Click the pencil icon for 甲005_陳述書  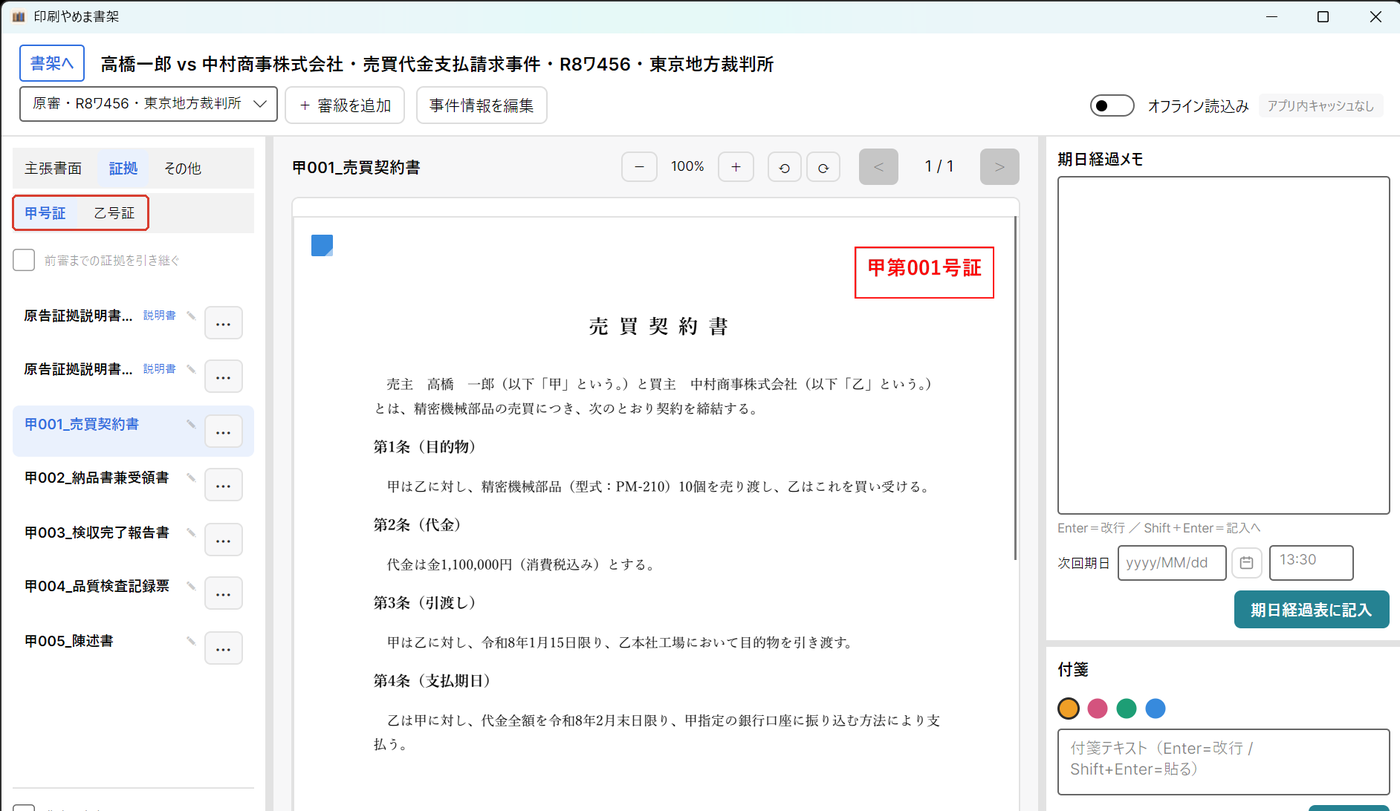[x=191, y=640]
